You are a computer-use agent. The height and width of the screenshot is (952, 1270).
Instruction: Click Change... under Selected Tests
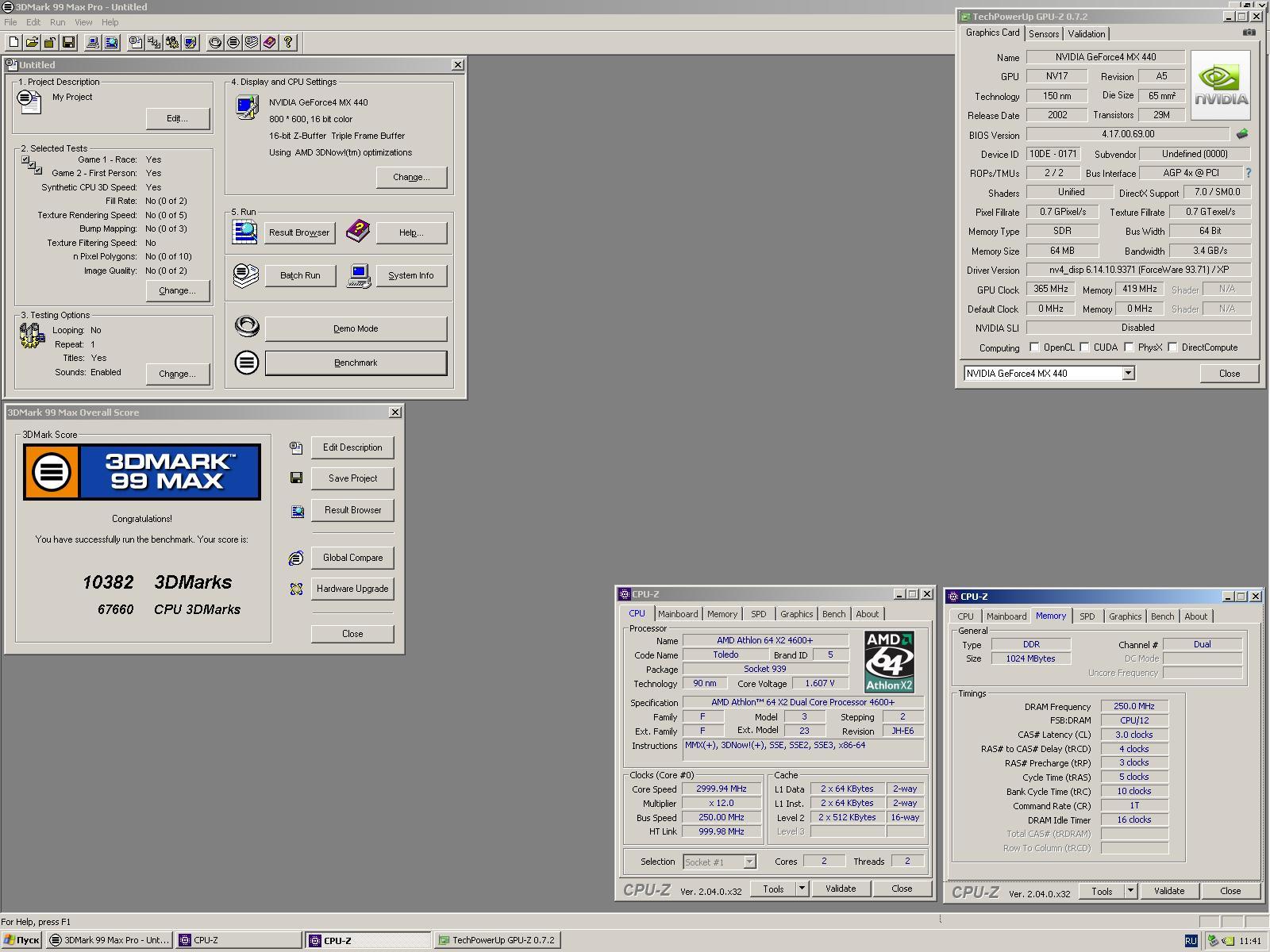coord(178,290)
